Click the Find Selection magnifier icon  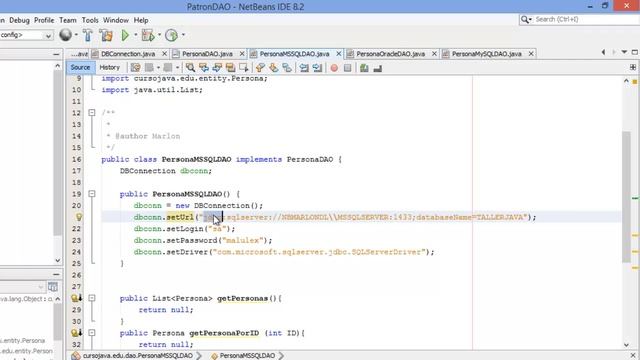pos(190,68)
